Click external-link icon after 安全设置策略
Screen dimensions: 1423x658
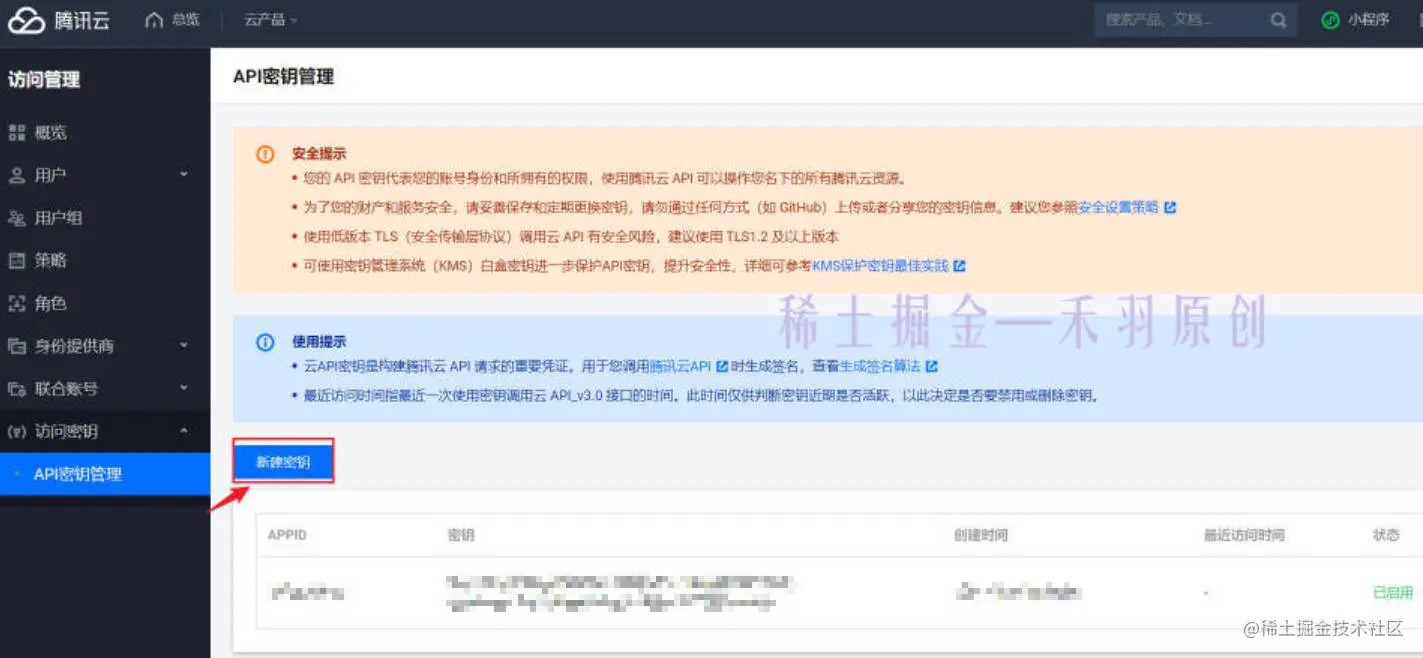1170,208
